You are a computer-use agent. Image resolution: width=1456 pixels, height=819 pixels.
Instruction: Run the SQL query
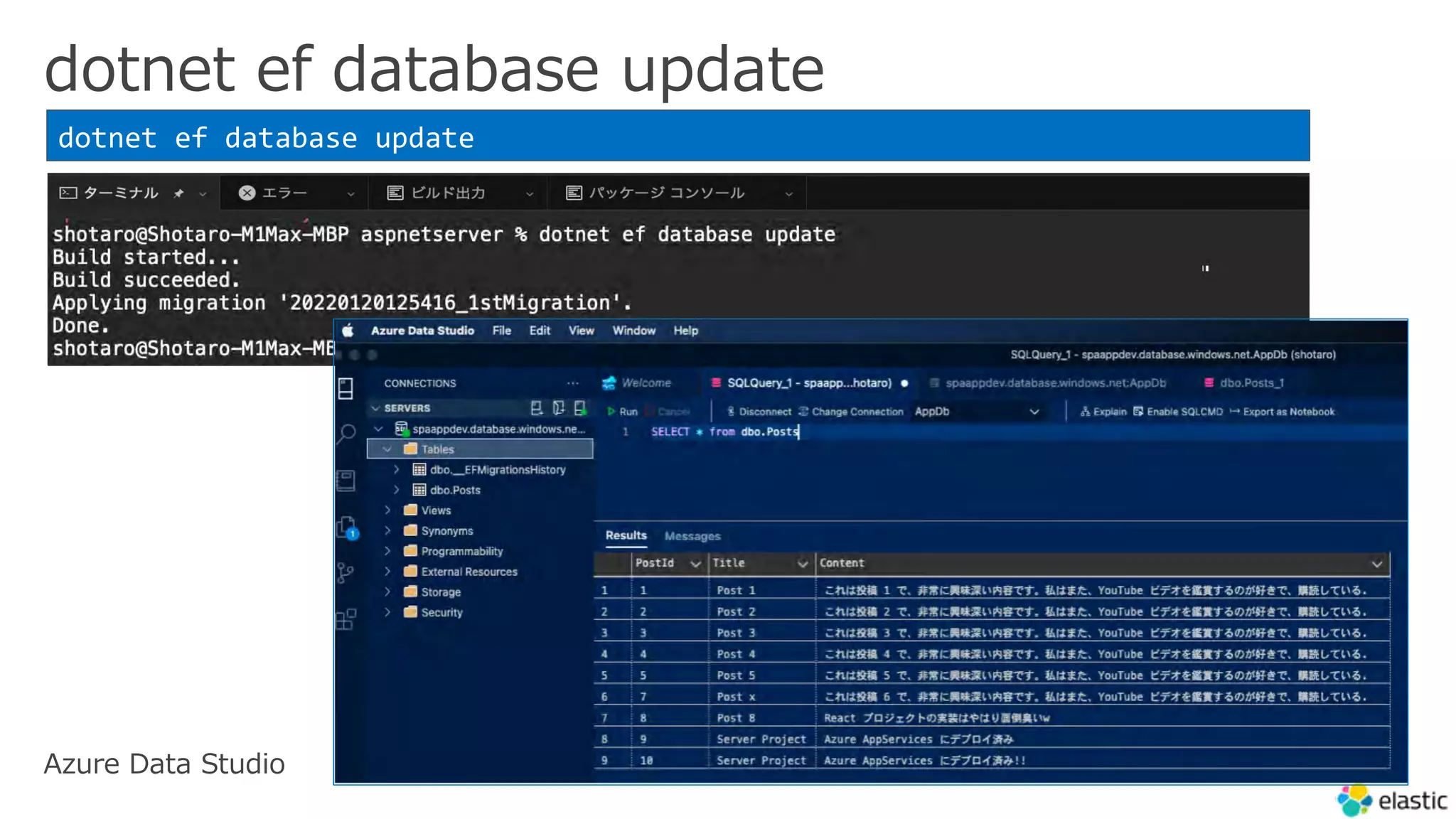pyautogui.click(x=623, y=412)
